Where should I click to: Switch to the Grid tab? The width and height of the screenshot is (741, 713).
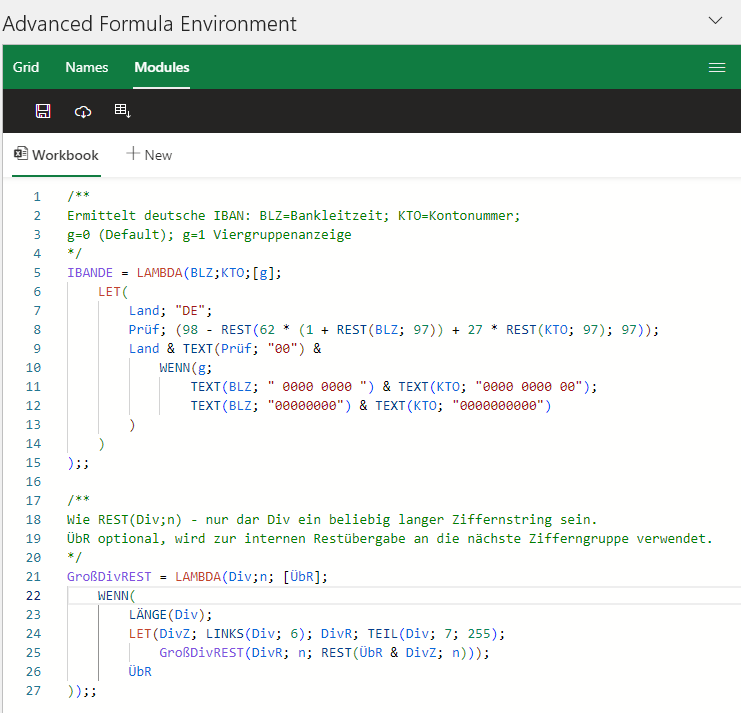click(x=26, y=67)
